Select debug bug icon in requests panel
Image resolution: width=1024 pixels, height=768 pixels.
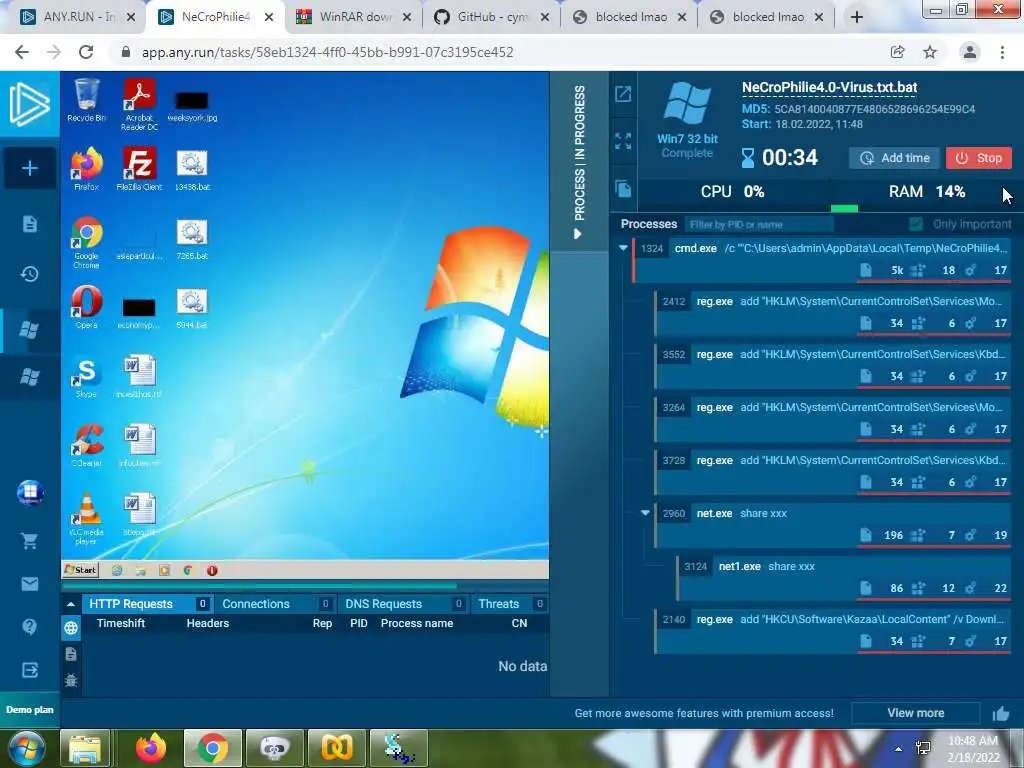pos(71,680)
